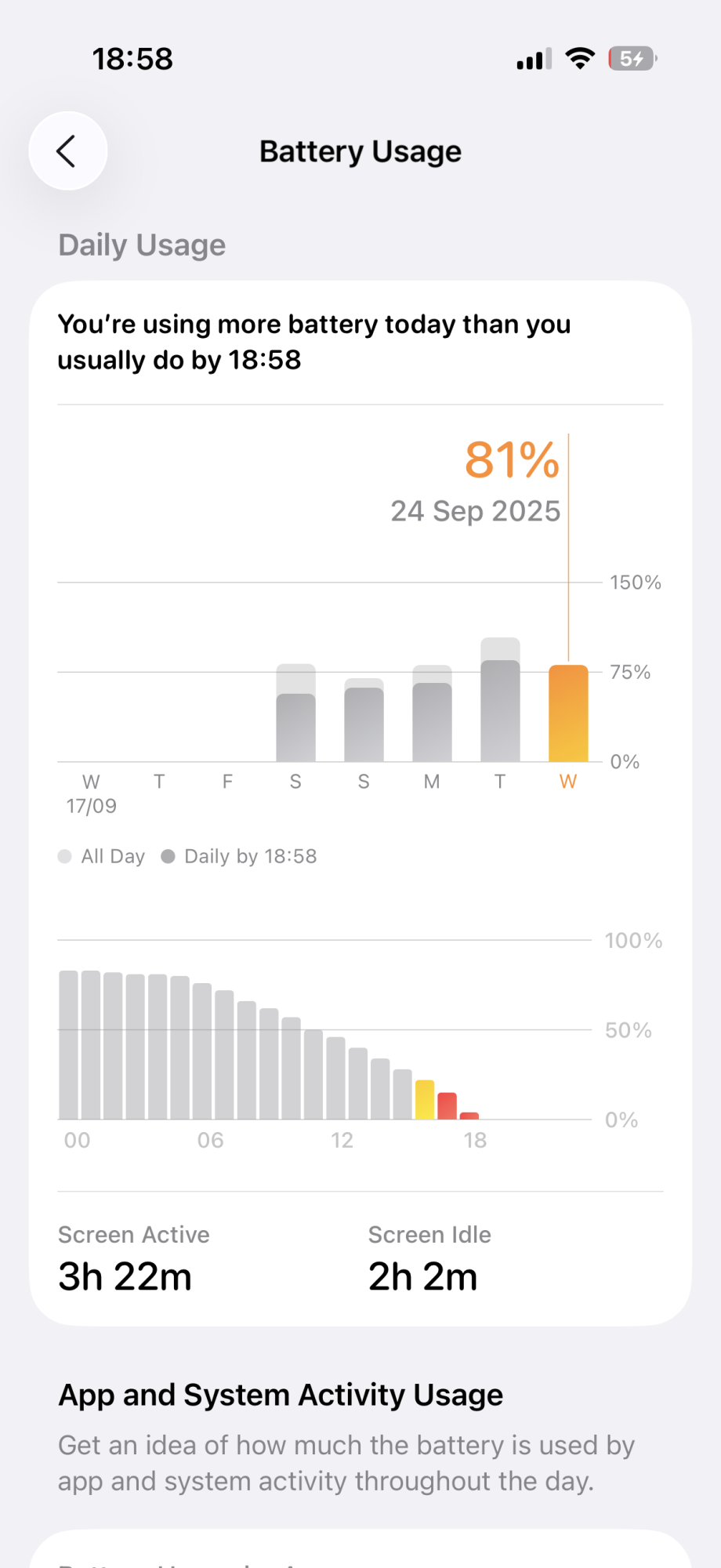Tap the cellular signal bars icon
The width and height of the screenshot is (721, 1568).
tap(534, 60)
